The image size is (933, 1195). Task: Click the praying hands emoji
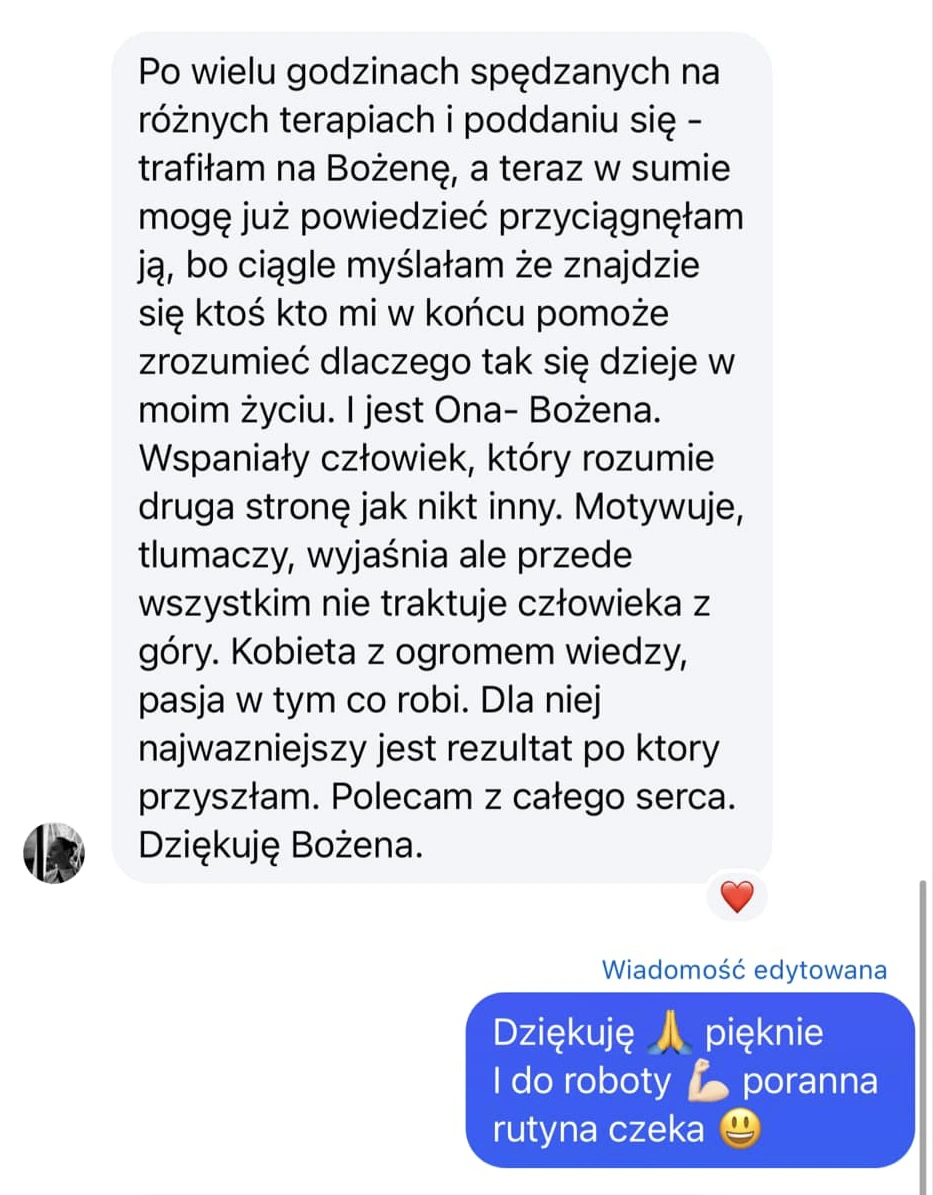click(x=669, y=1033)
